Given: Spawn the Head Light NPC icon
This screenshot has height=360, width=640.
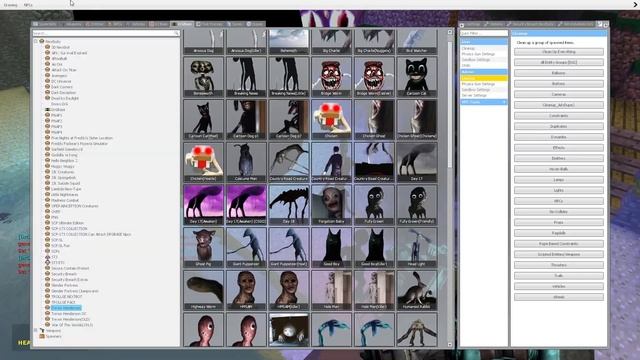Looking at the screenshot, I should (416, 247).
